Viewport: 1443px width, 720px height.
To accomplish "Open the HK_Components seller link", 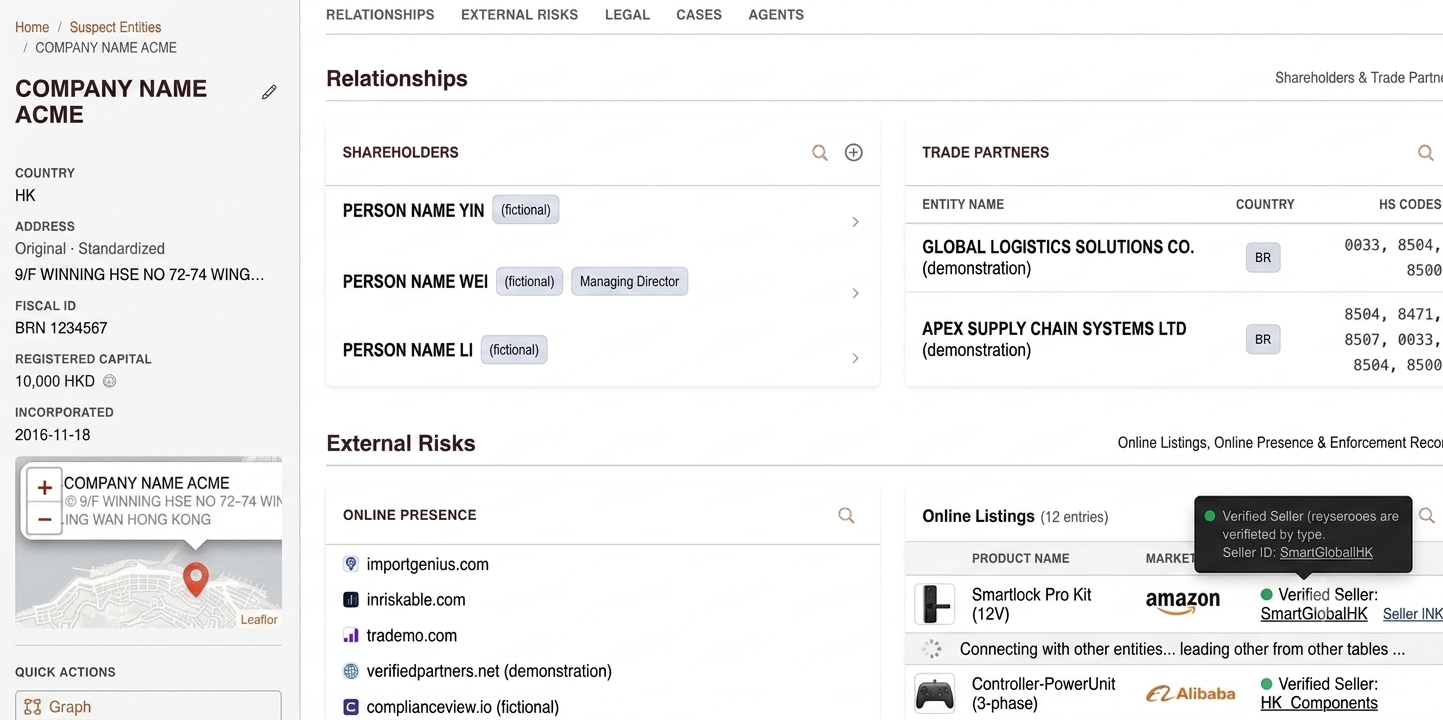I will pos(1319,703).
